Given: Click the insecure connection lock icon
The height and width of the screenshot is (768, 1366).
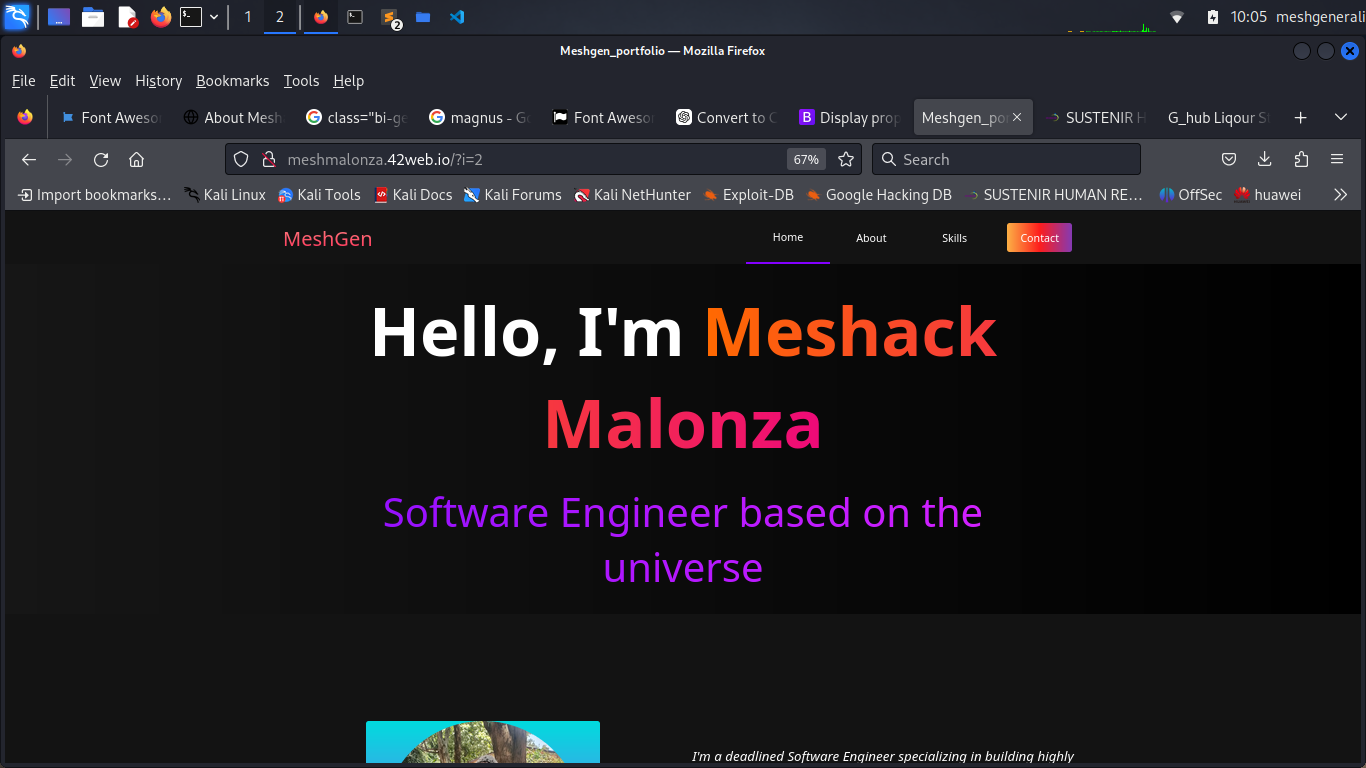Looking at the screenshot, I should (267, 159).
